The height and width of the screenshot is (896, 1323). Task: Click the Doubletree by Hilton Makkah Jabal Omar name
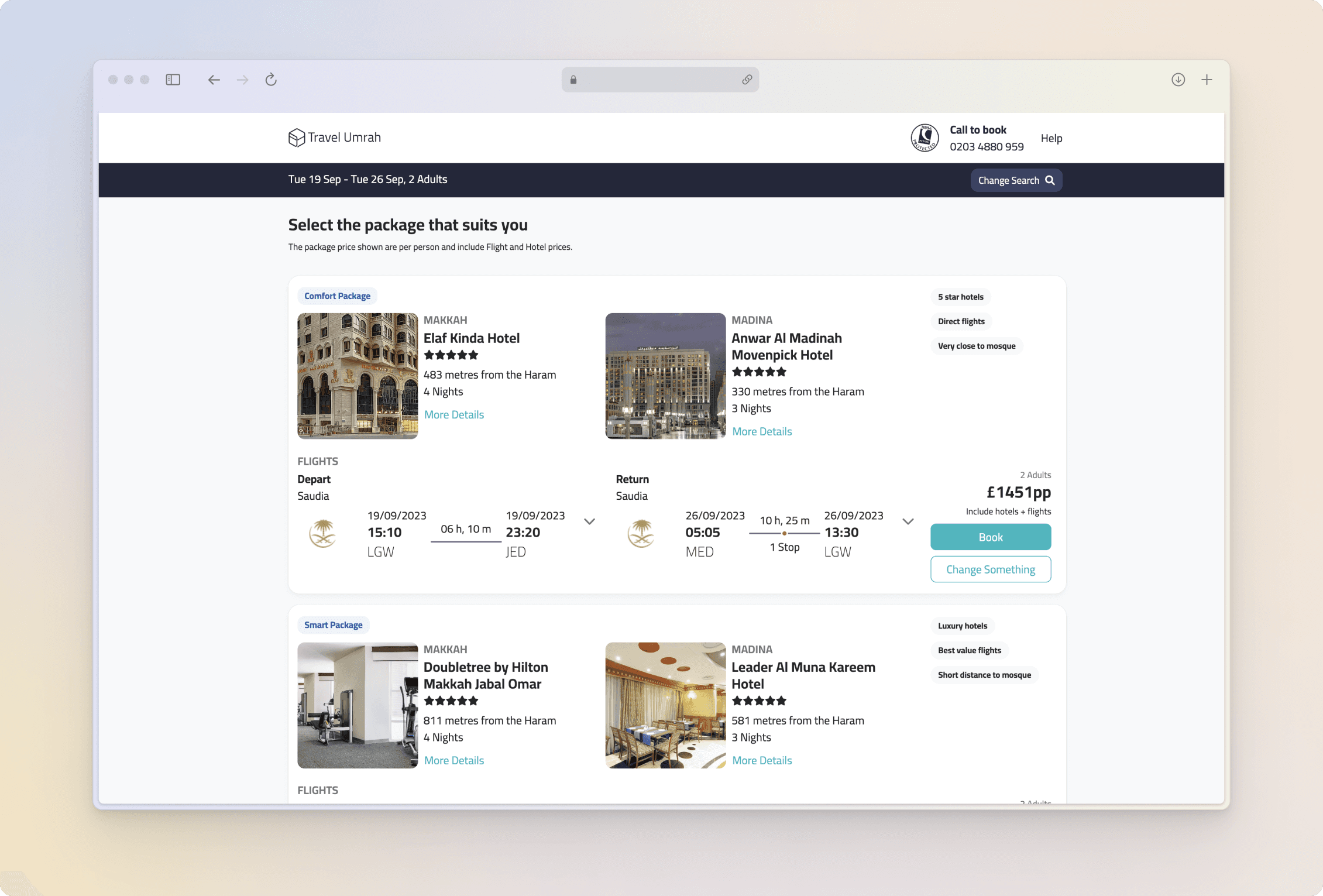[x=486, y=675]
